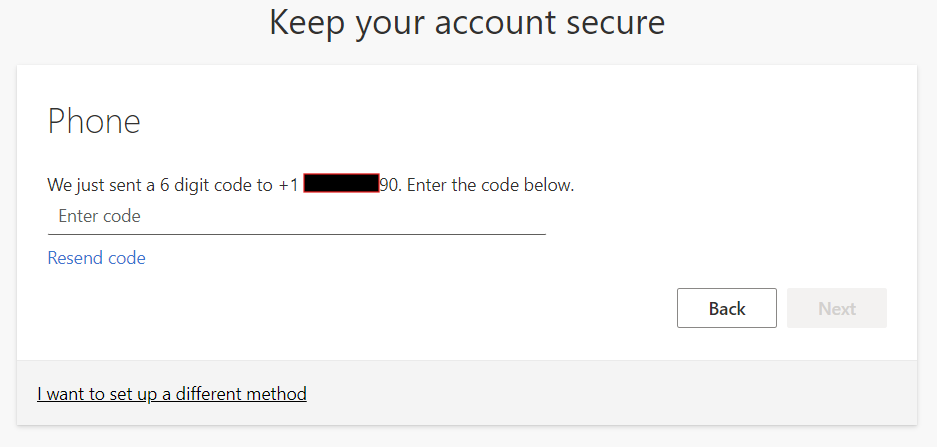The width and height of the screenshot is (937, 447).
Task: Click the trailing 90 phone digits
Action: tap(389, 185)
